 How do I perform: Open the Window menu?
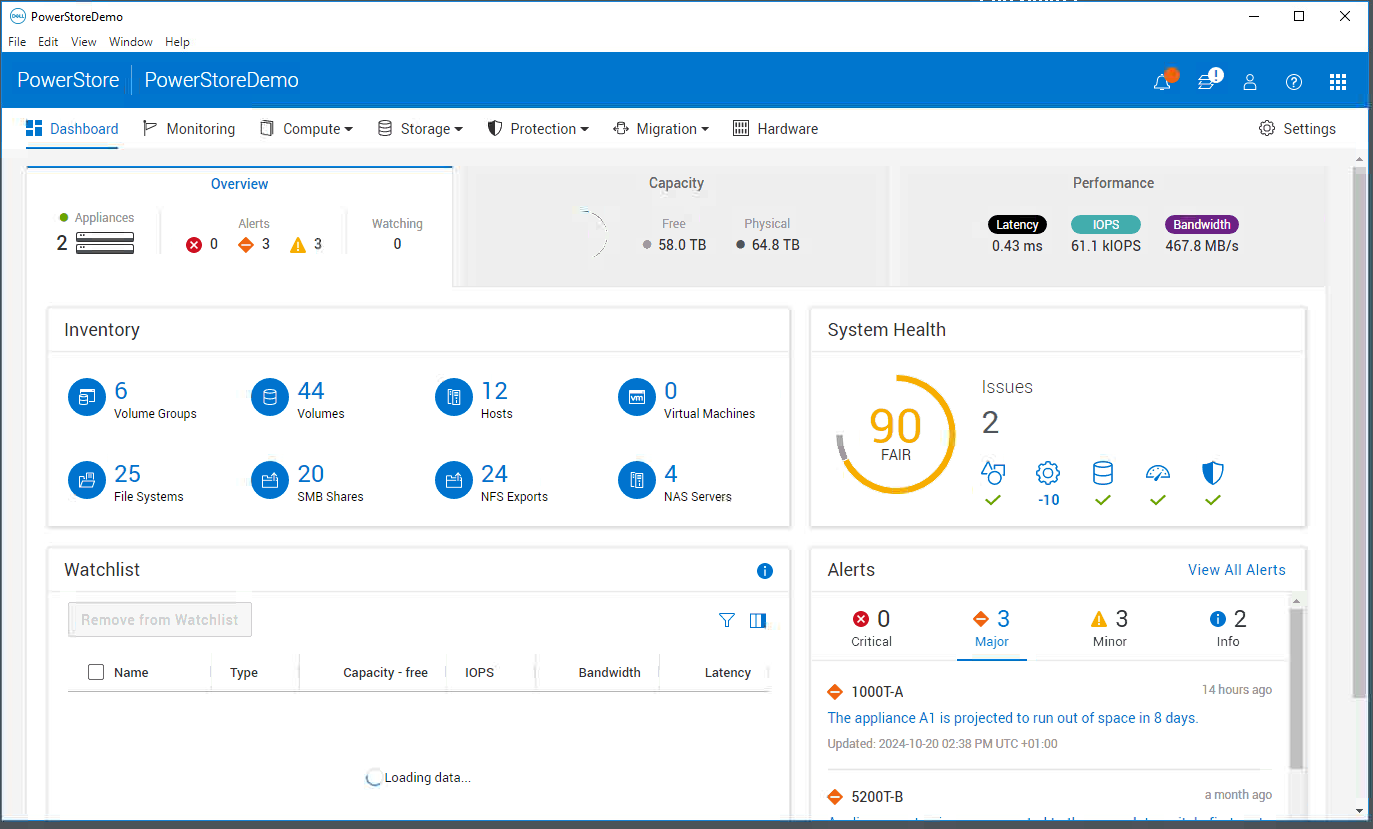click(x=131, y=42)
